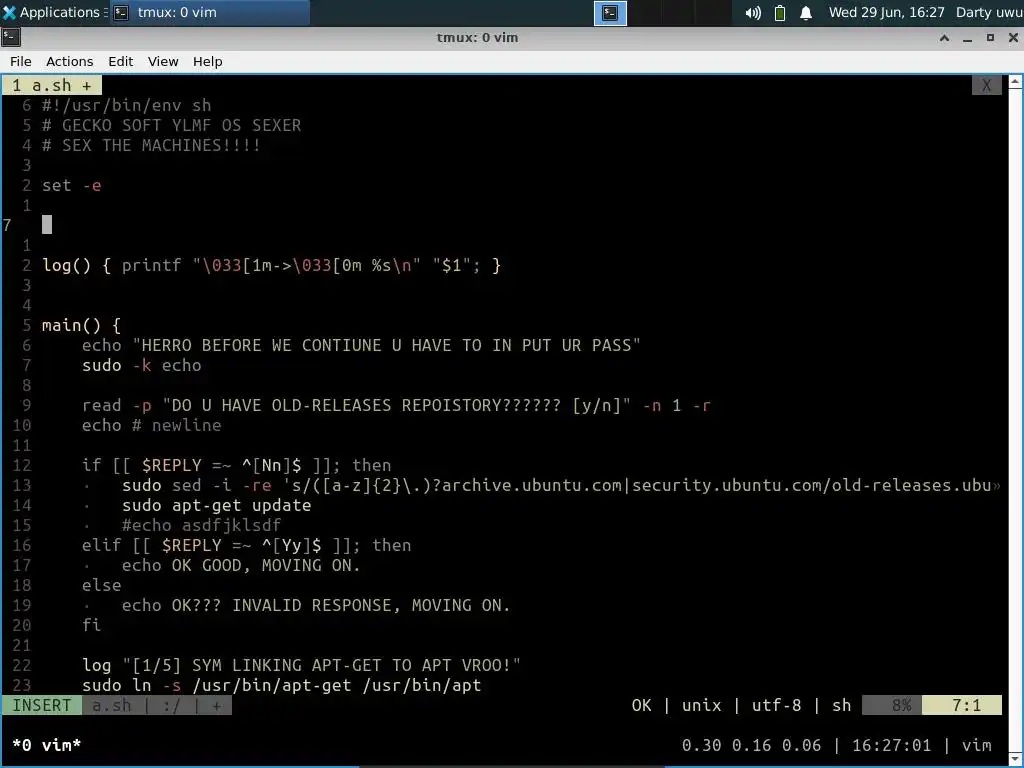Select the a.sh vim tab
1024x768 pixels.
[x=52, y=86]
